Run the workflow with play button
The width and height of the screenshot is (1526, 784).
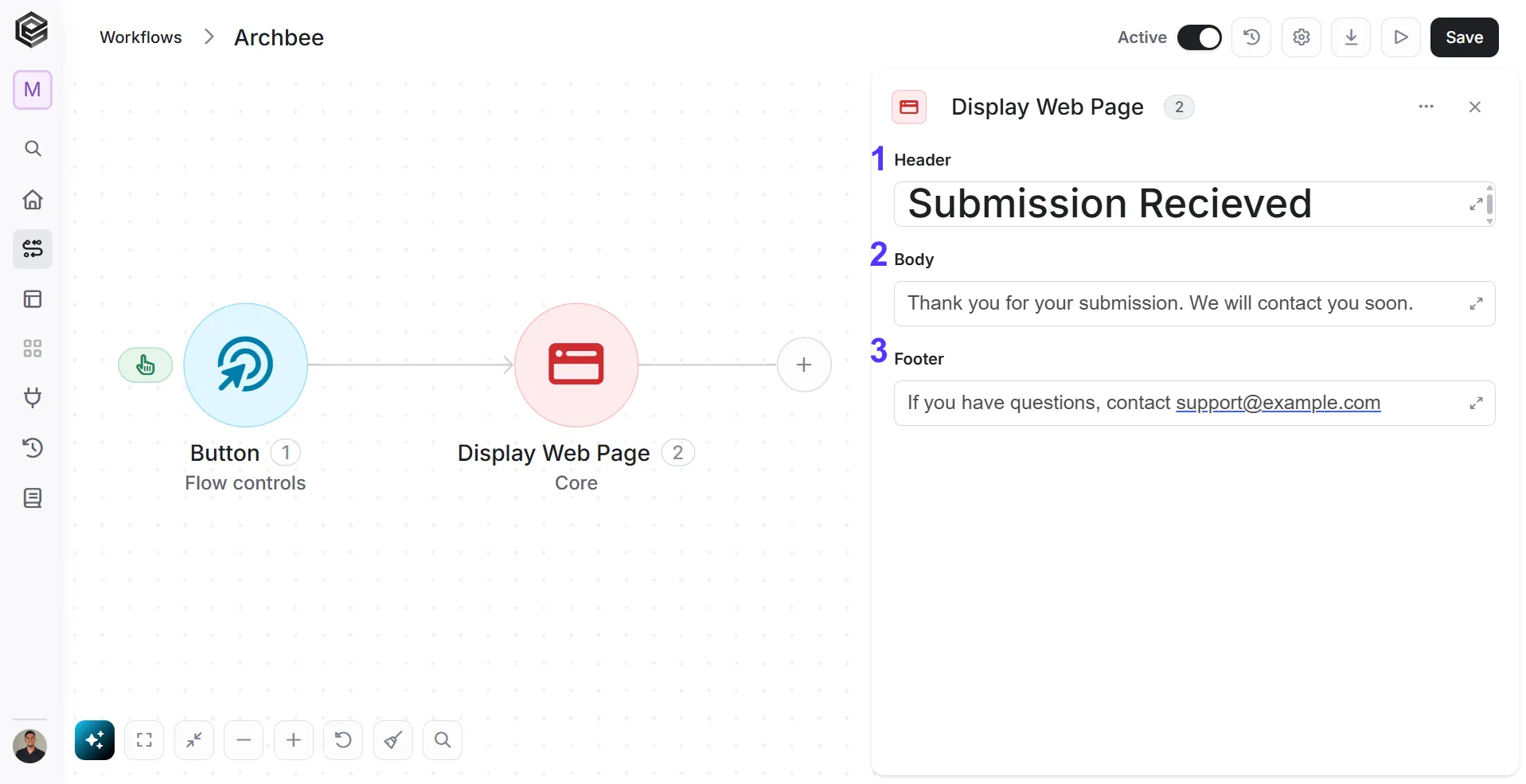(x=1401, y=37)
